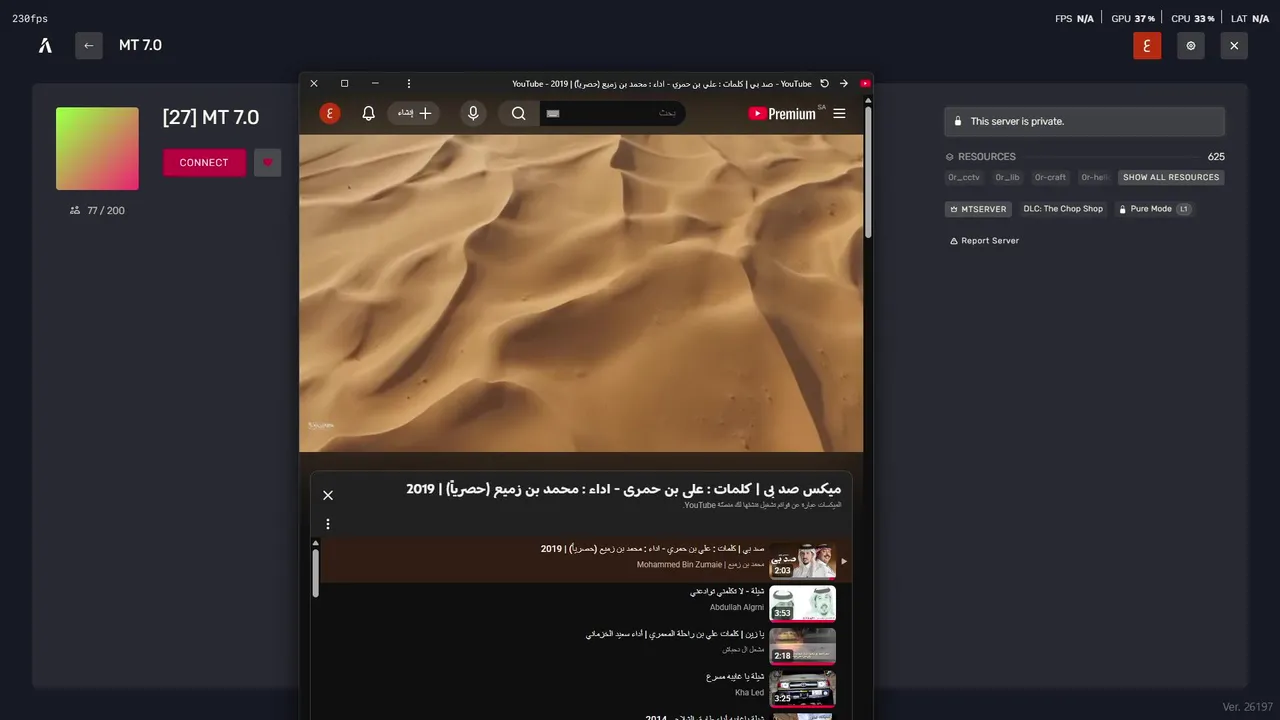The image size is (1280, 720).
Task: Connect to the MT 7.0 server
Action: (204, 163)
